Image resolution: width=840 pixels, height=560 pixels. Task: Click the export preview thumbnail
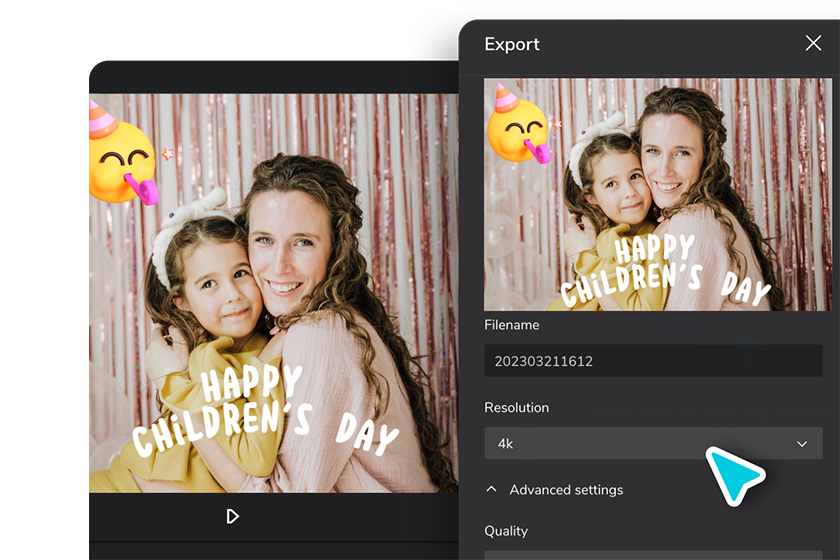pyautogui.click(x=658, y=195)
